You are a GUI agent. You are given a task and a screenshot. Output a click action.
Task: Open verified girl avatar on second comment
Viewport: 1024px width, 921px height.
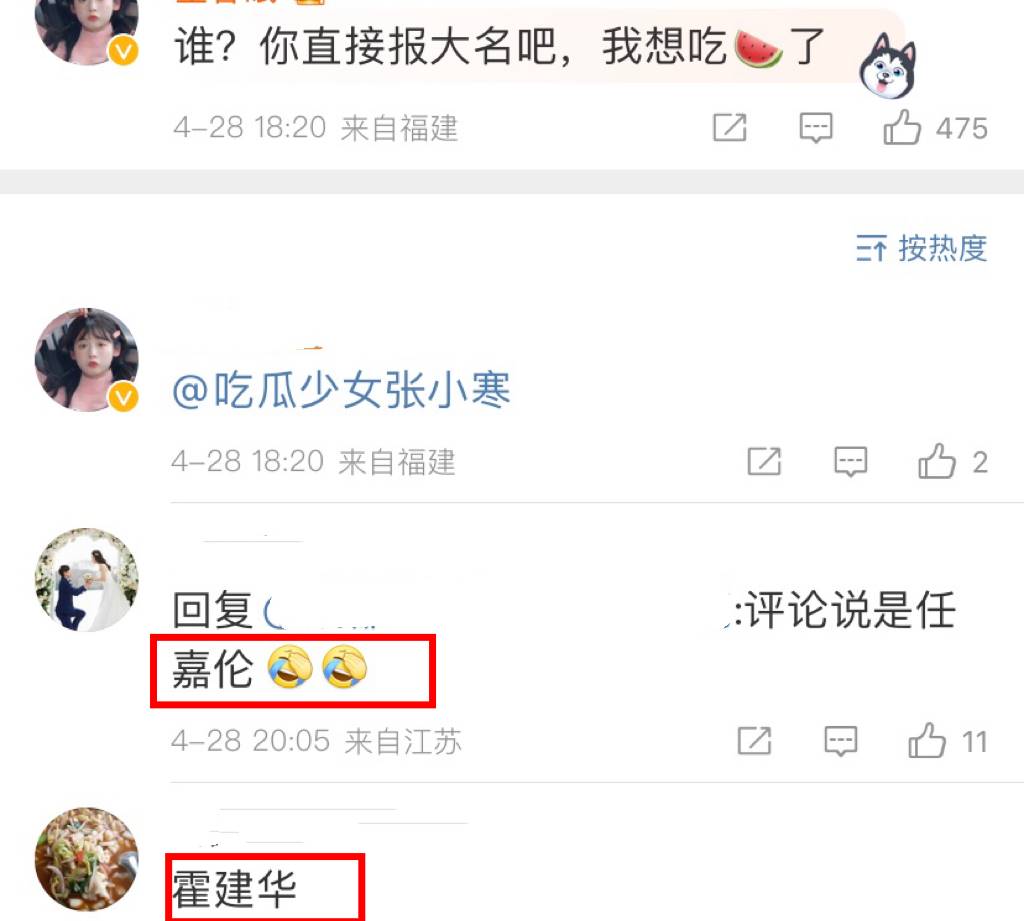(87, 360)
